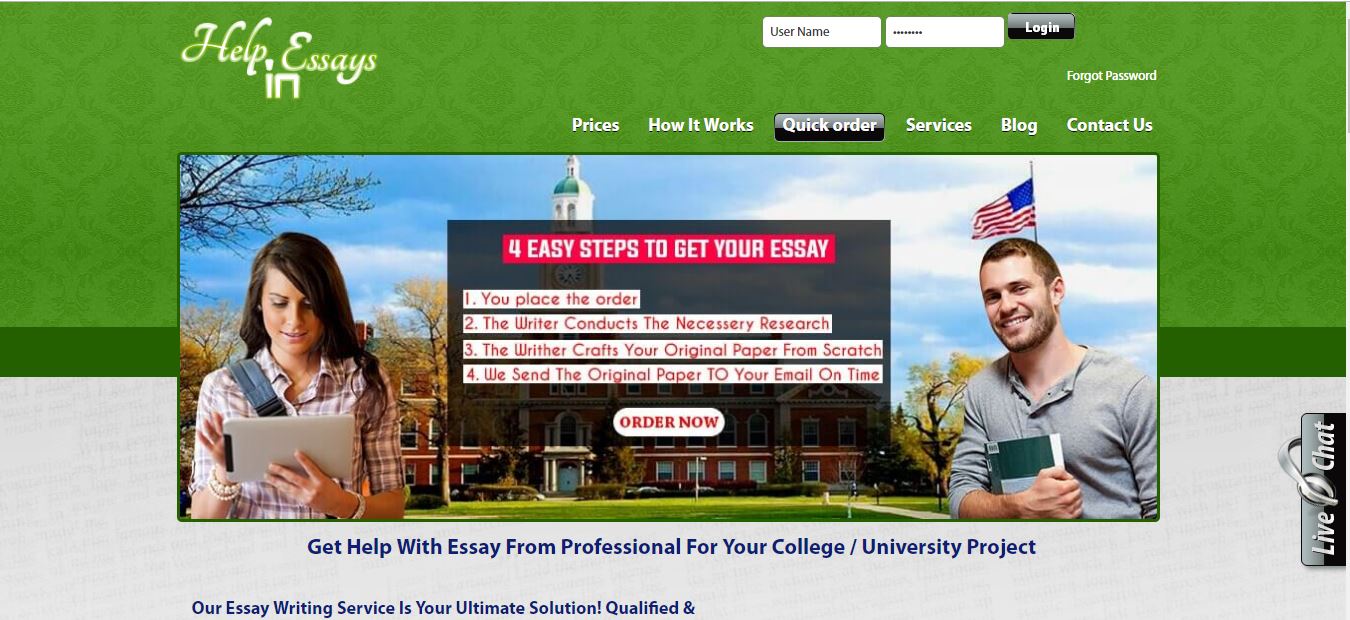
Task: Visit the Blog page
Action: 1018,125
